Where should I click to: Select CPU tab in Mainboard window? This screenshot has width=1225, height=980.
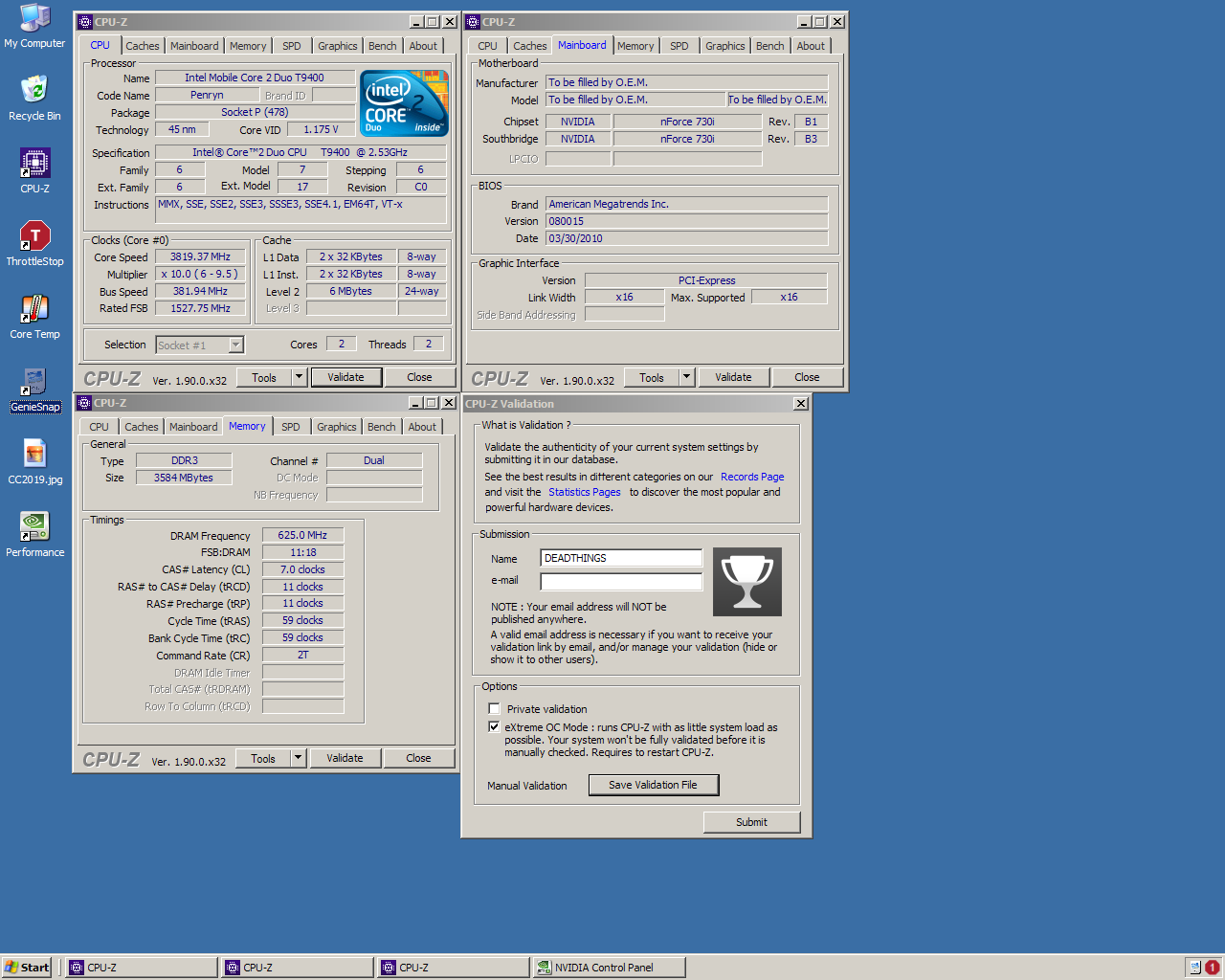tap(488, 46)
